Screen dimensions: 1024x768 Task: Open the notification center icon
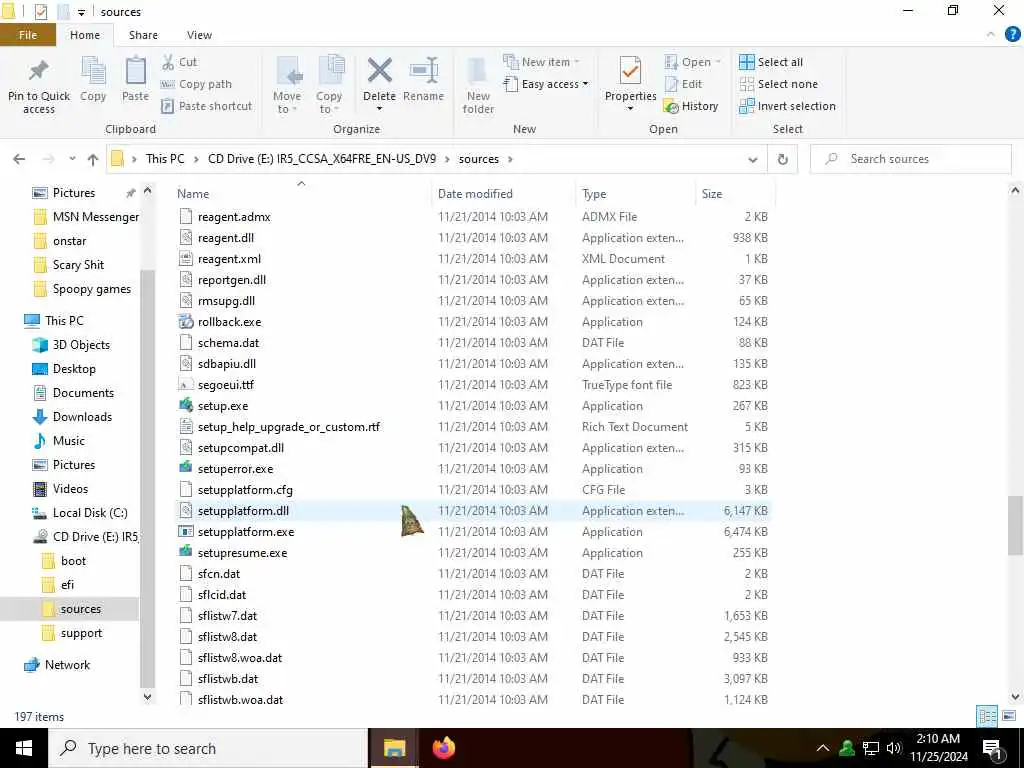(x=993, y=748)
